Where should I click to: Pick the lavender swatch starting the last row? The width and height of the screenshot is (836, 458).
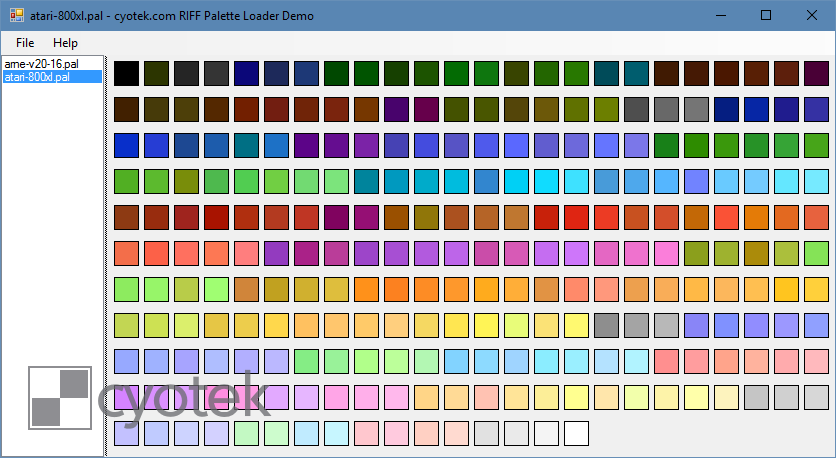click(x=126, y=433)
